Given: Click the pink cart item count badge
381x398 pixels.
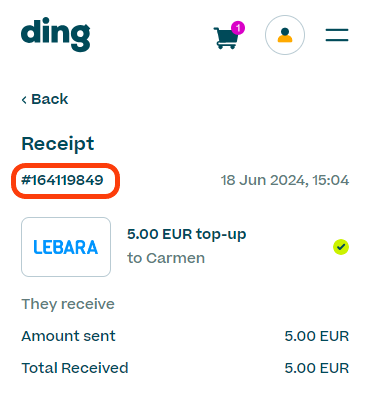Looking at the screenshot, I should [x=238, y=28].
